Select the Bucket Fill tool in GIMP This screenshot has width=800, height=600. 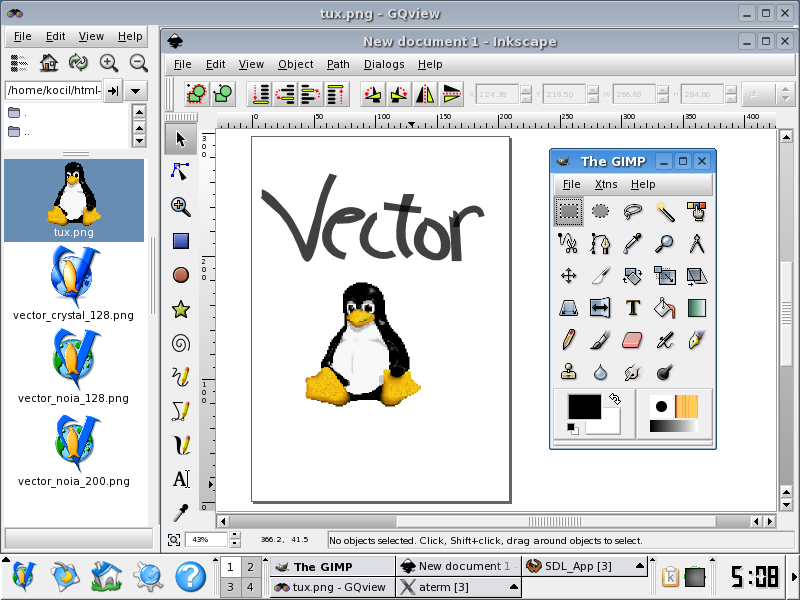(x=665, y=308)
